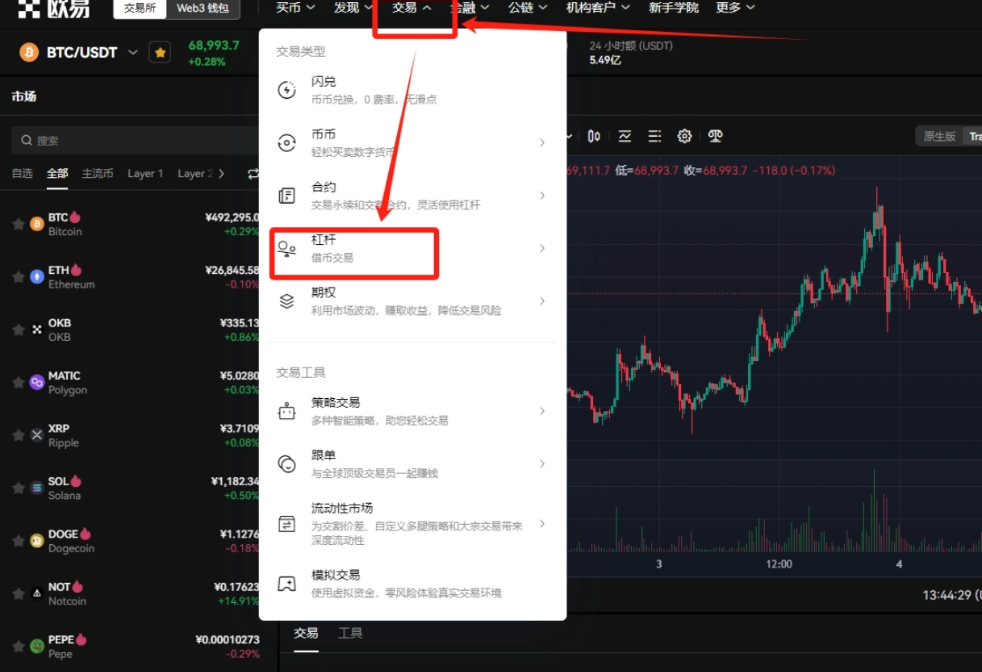Image resolution: width=982 pixels, height=672 pixels.
Task: Star the BTC/USDT favorite toggle
Action: point(159,52)
